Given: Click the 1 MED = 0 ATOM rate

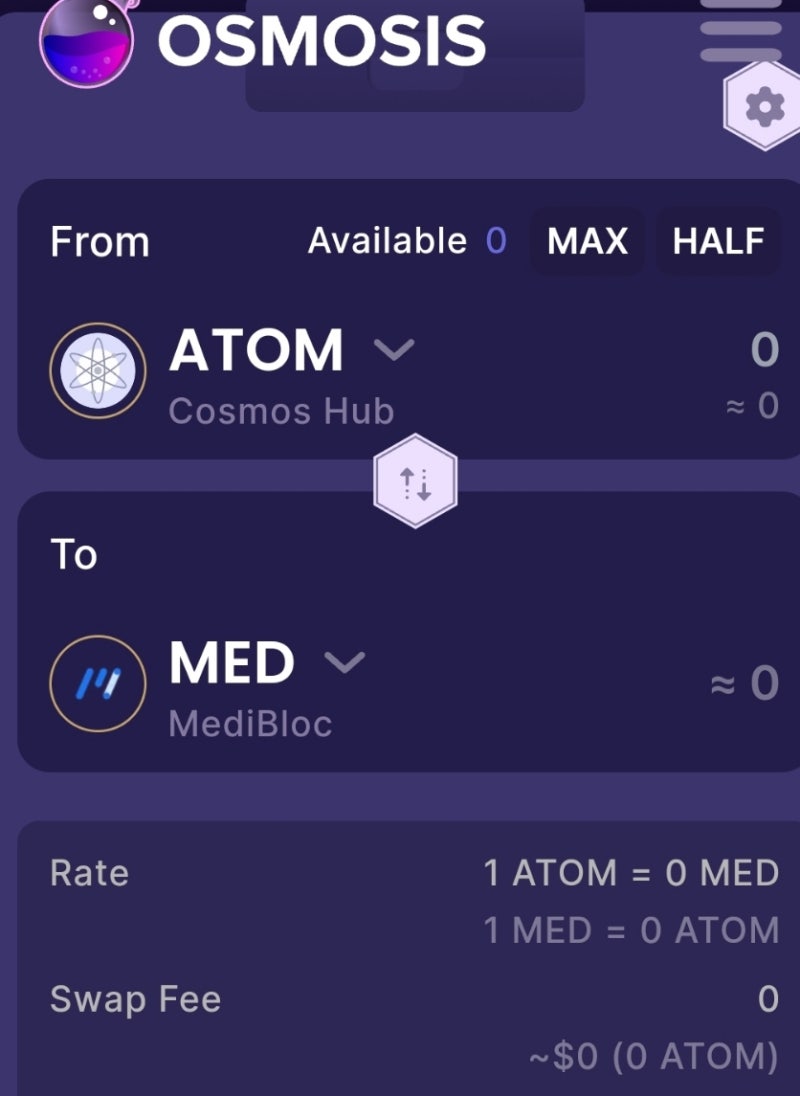Looking at the screenshot, I should tap(631, 931).
